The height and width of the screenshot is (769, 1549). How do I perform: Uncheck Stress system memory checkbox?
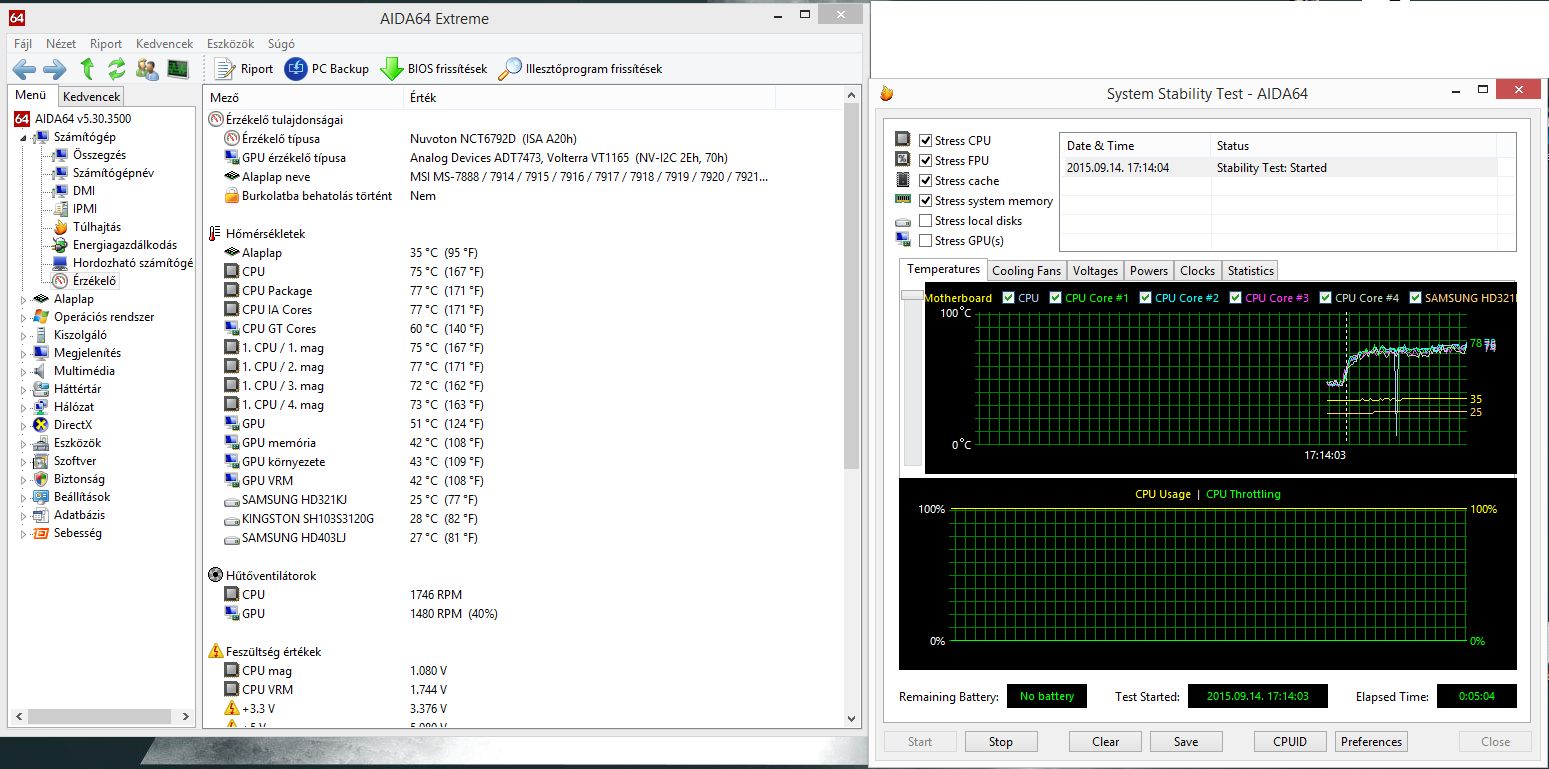[x=925, y=201]
